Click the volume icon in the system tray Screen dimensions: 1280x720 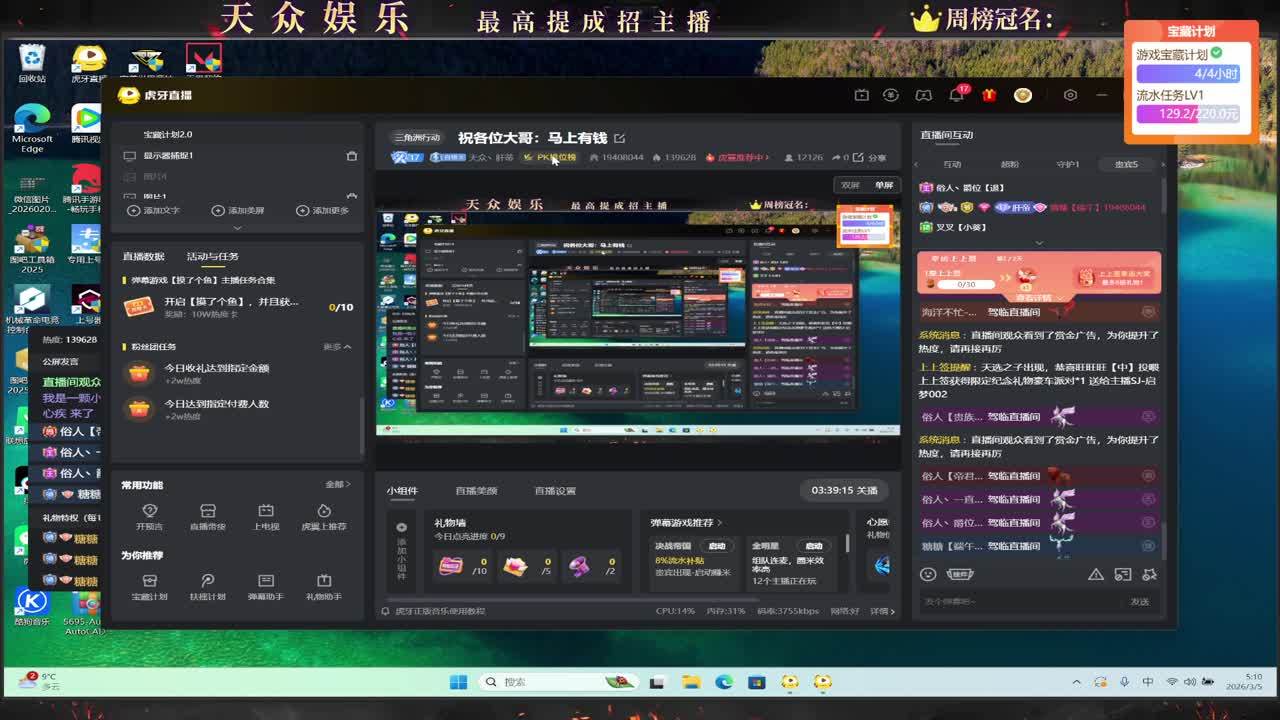coord(1190,682)
